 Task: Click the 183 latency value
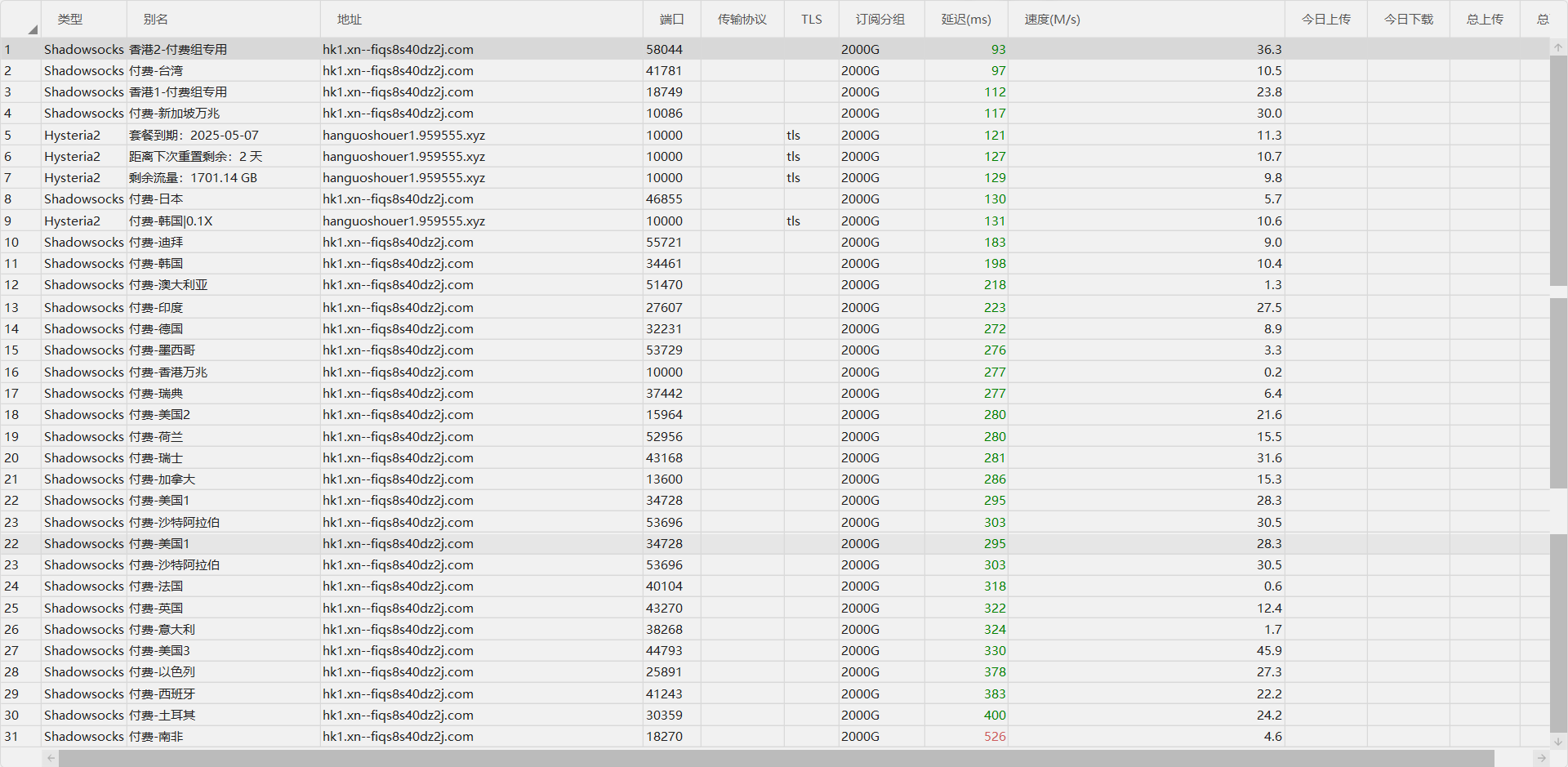995,242
